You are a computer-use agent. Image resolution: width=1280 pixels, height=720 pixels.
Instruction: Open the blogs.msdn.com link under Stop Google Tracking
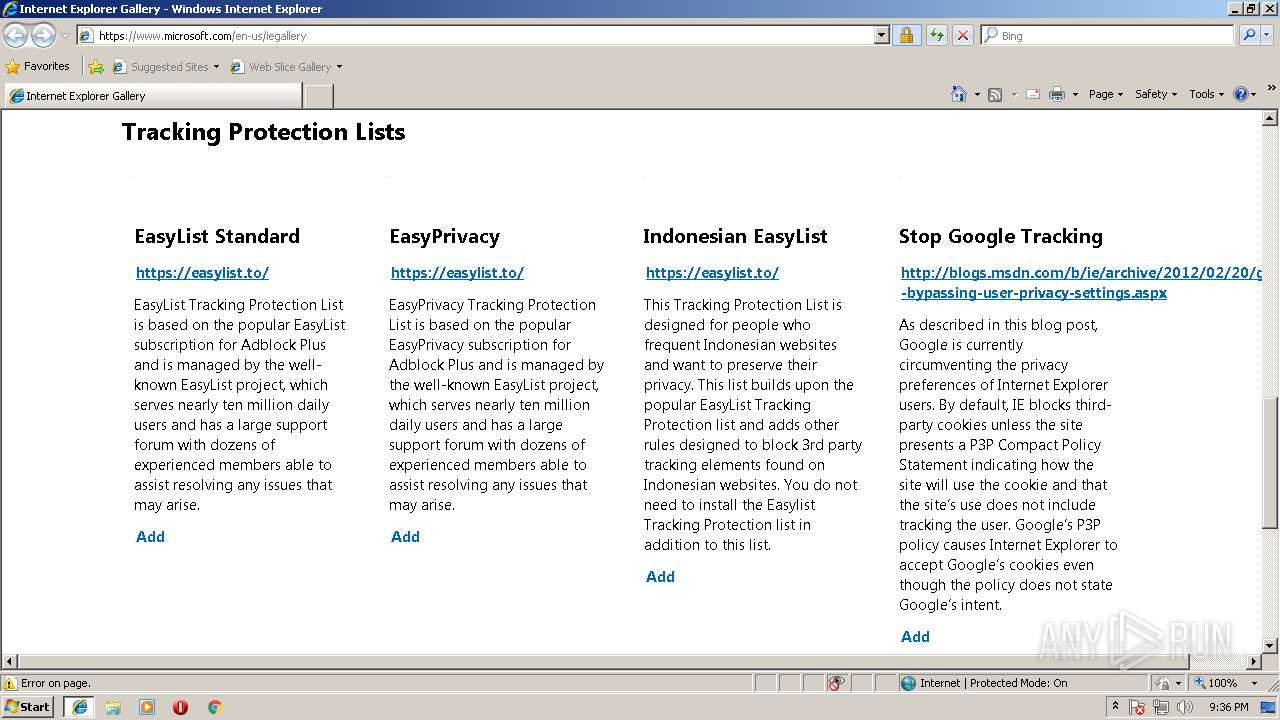(x=1081, y=283)
